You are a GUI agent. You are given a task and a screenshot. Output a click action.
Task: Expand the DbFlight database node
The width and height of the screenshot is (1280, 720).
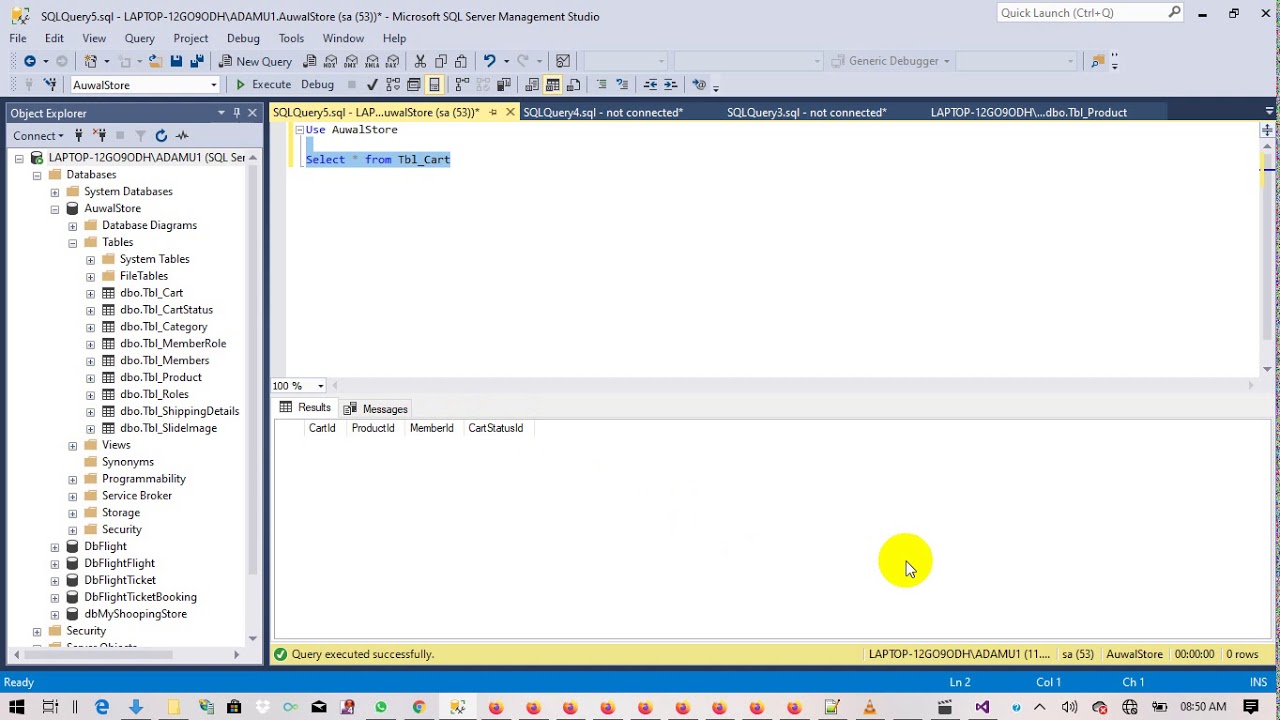[55, 547]
